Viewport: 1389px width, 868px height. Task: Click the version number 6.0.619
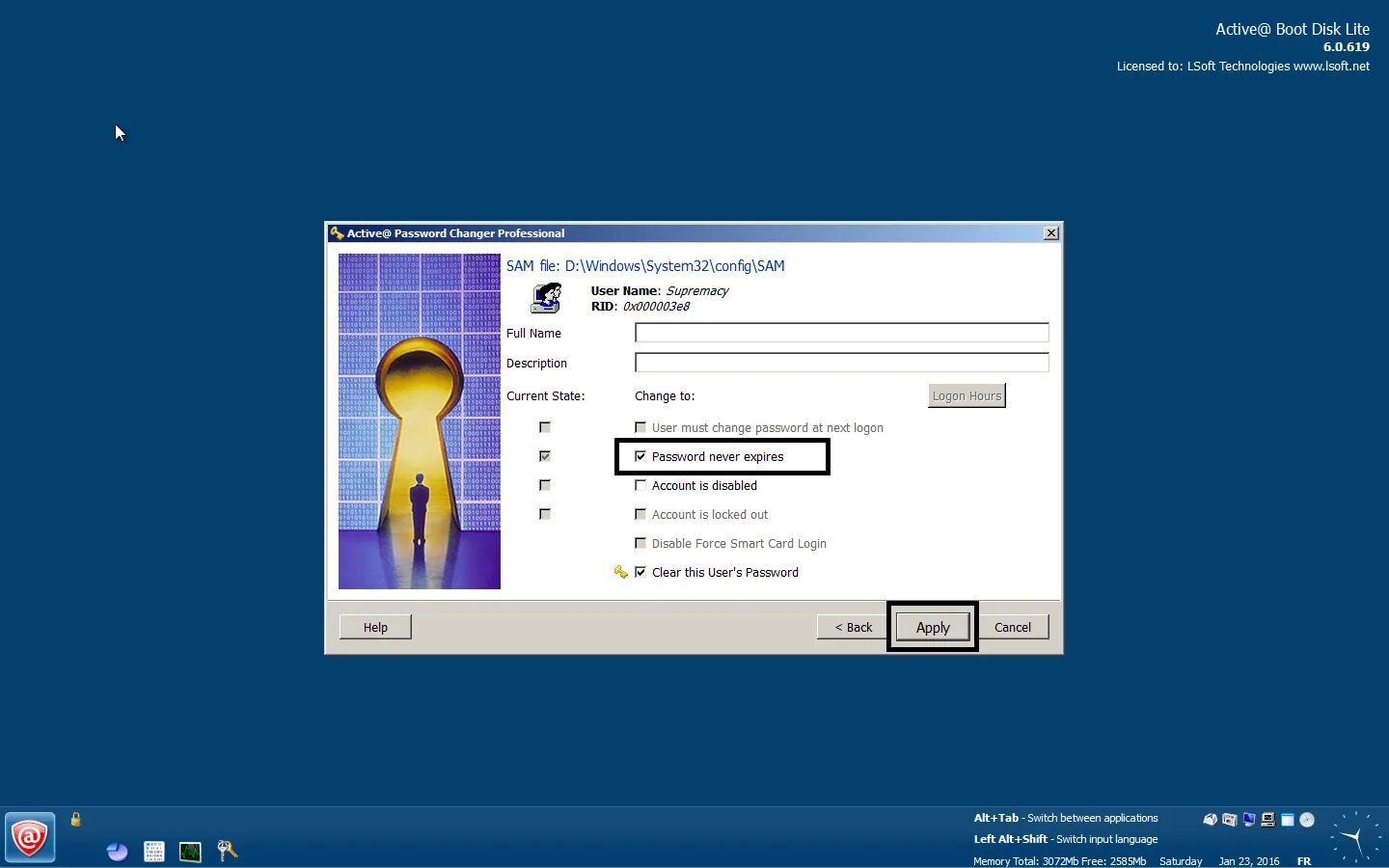tap(1347, 46)
